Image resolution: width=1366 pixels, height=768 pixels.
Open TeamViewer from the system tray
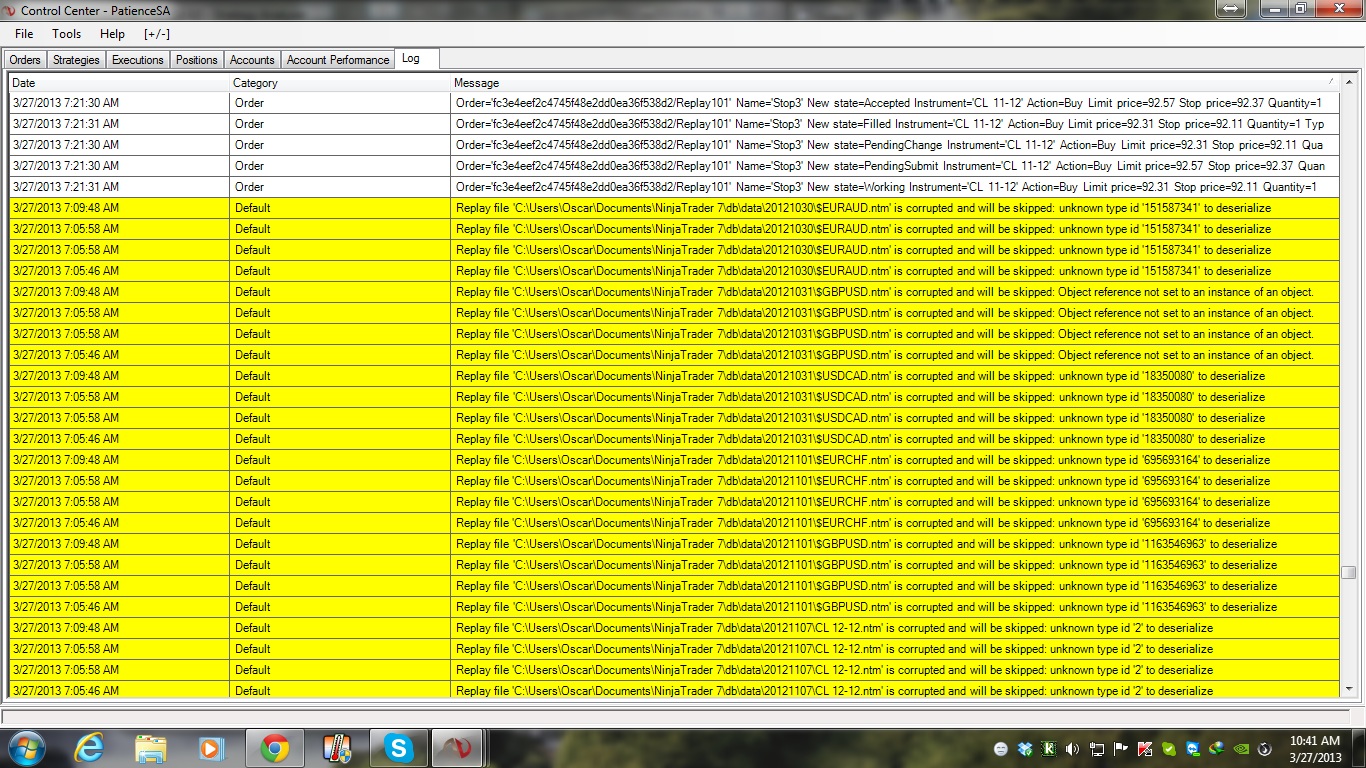[1193, 749]
